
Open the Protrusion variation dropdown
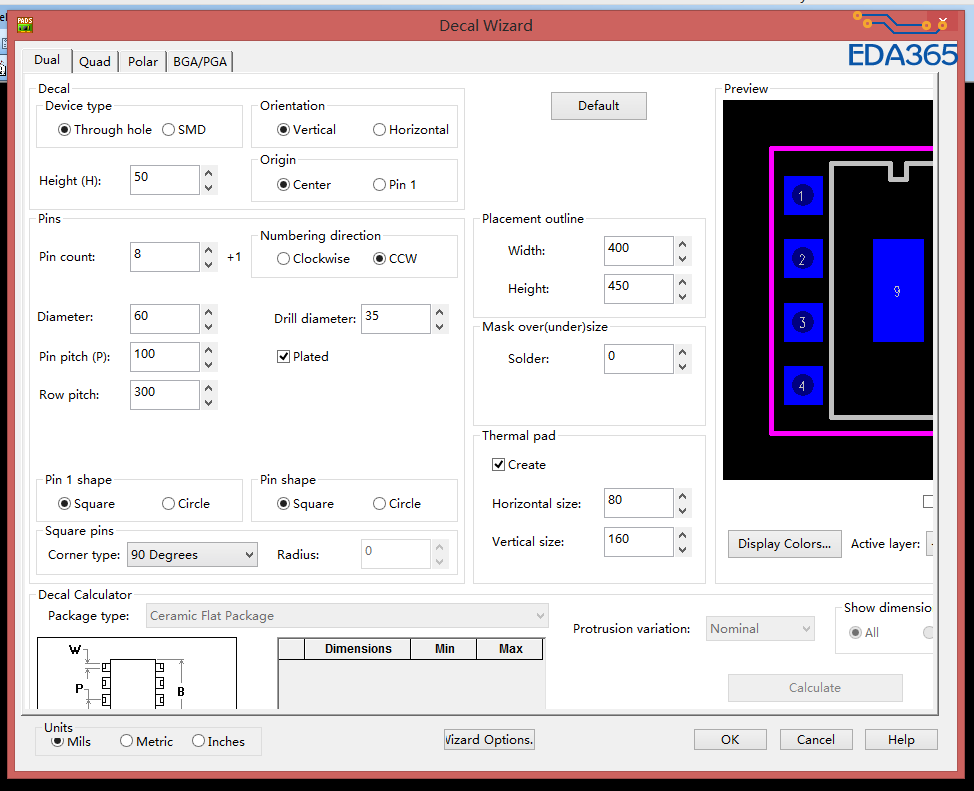[x=760, y=629]
